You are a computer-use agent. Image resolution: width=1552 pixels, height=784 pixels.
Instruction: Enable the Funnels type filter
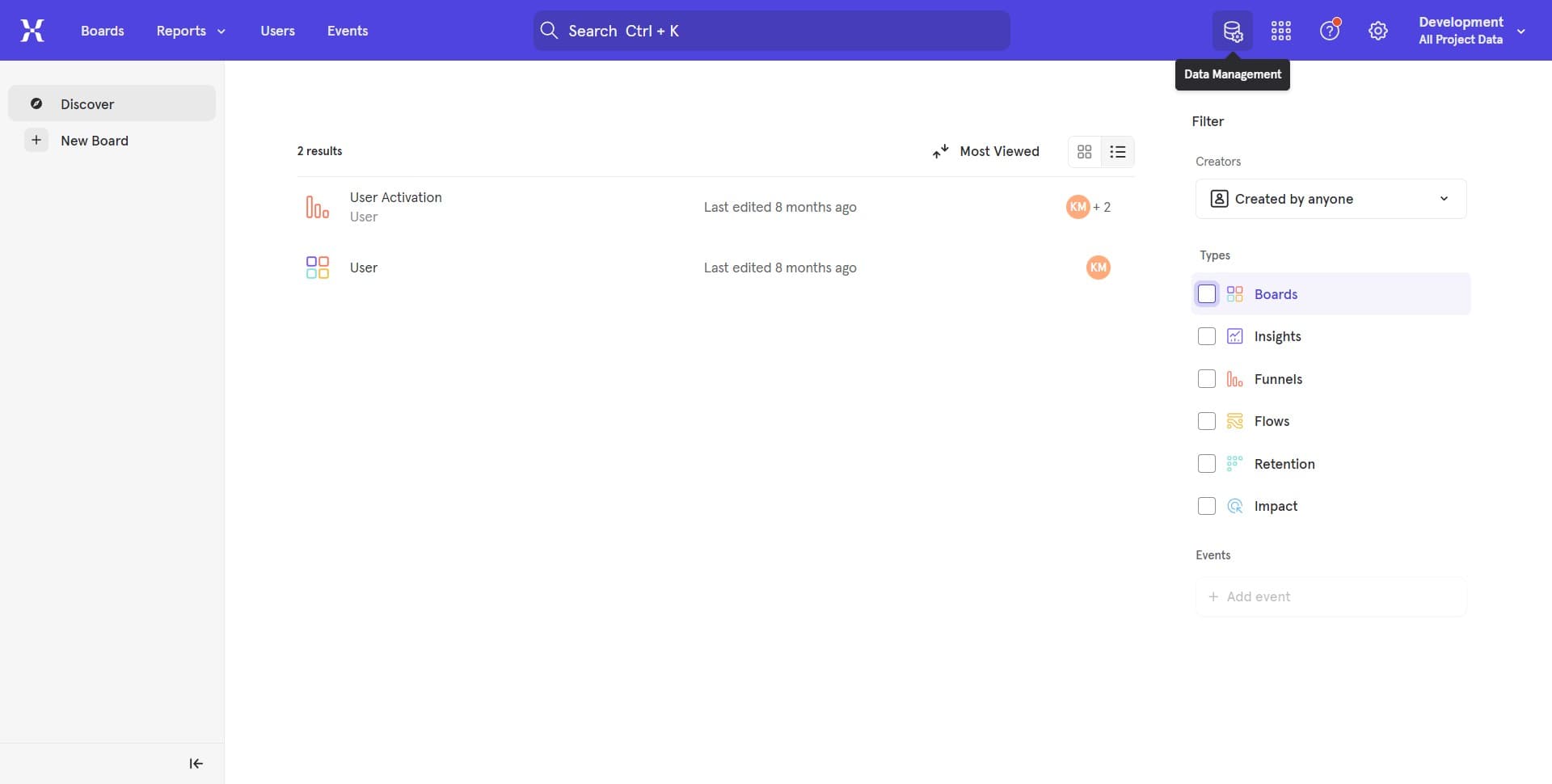coord(1206,378)
